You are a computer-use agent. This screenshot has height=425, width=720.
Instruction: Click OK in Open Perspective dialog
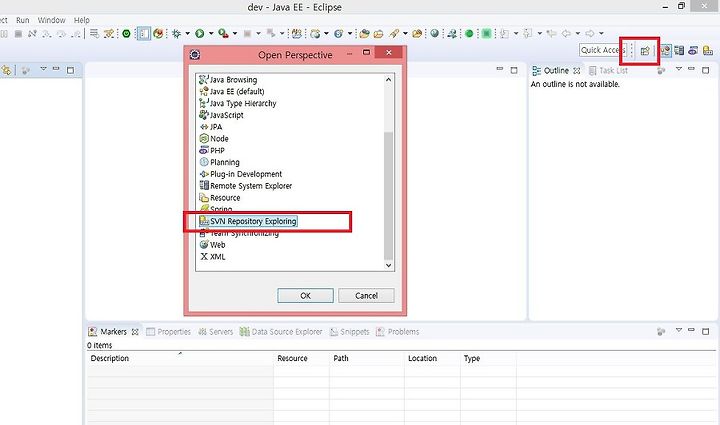[305, 296]
